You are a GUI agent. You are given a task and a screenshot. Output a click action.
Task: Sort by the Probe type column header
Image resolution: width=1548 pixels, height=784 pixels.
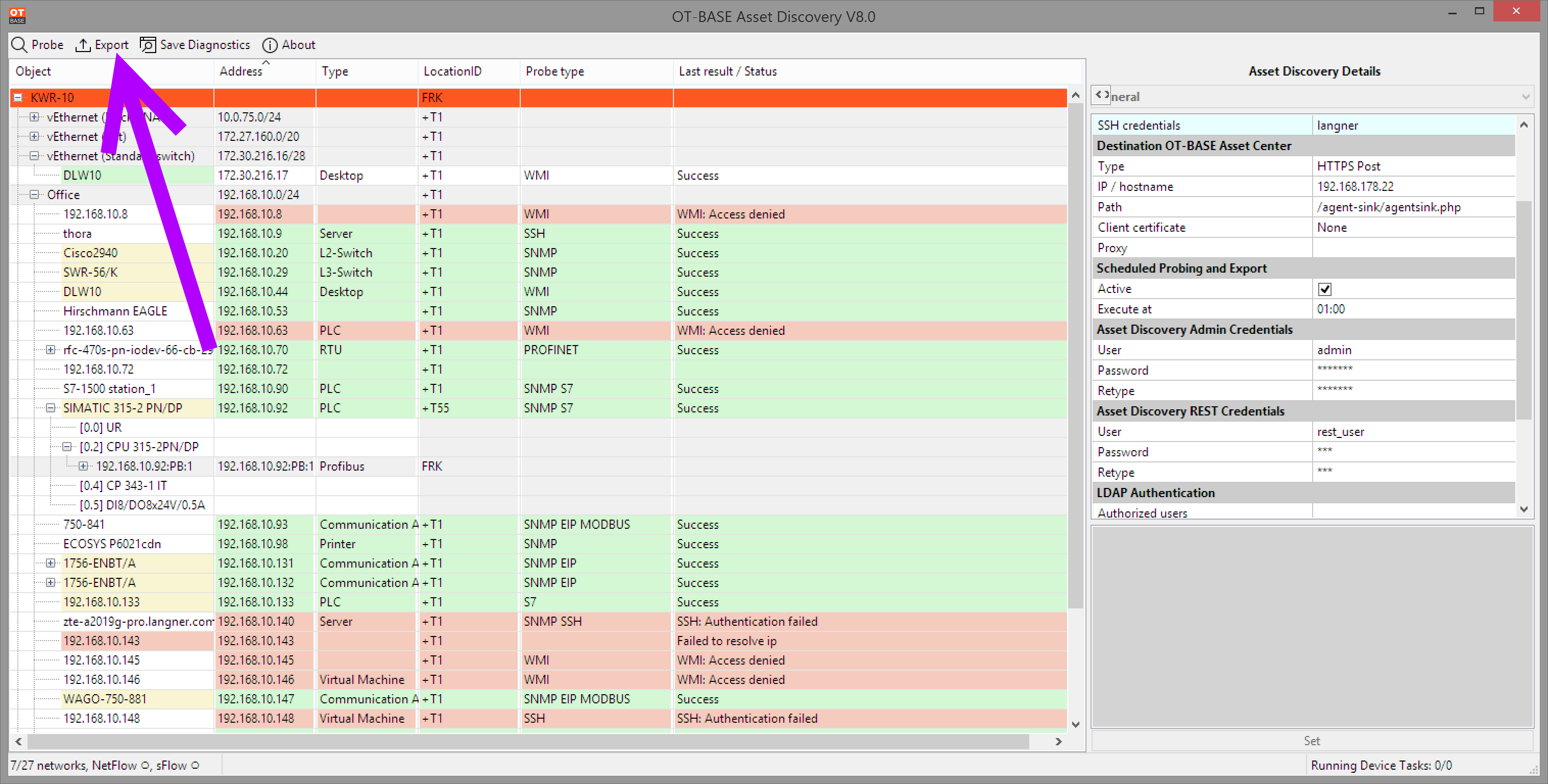(596, 71)
